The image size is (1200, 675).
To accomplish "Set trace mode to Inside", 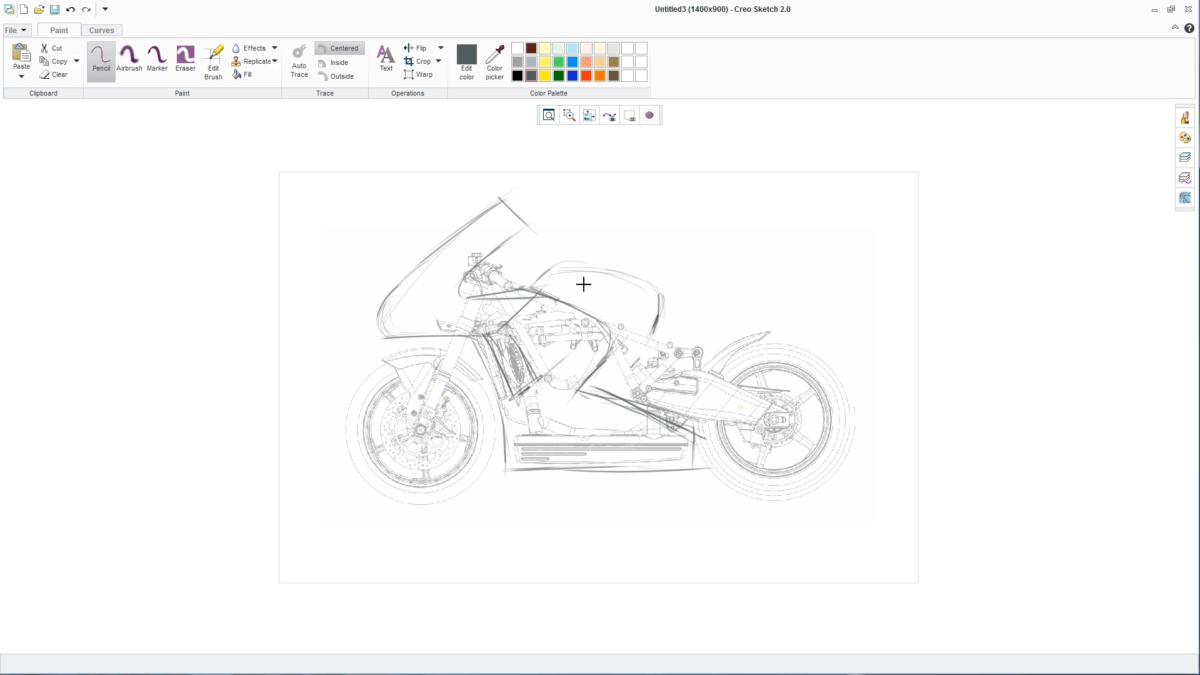I will pyautogui.click(x=334, y=62).
